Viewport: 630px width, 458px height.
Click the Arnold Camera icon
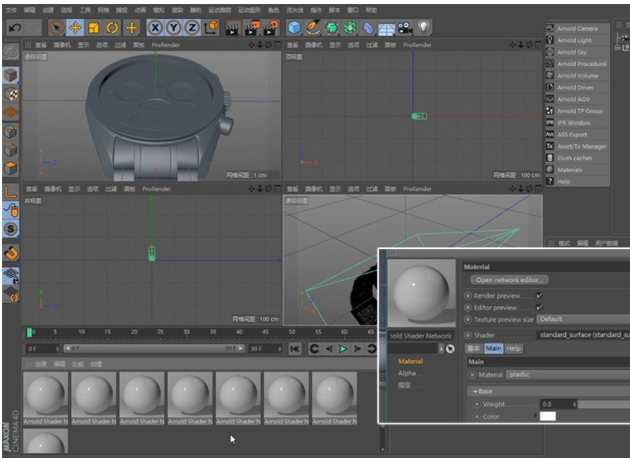[550, 28]
